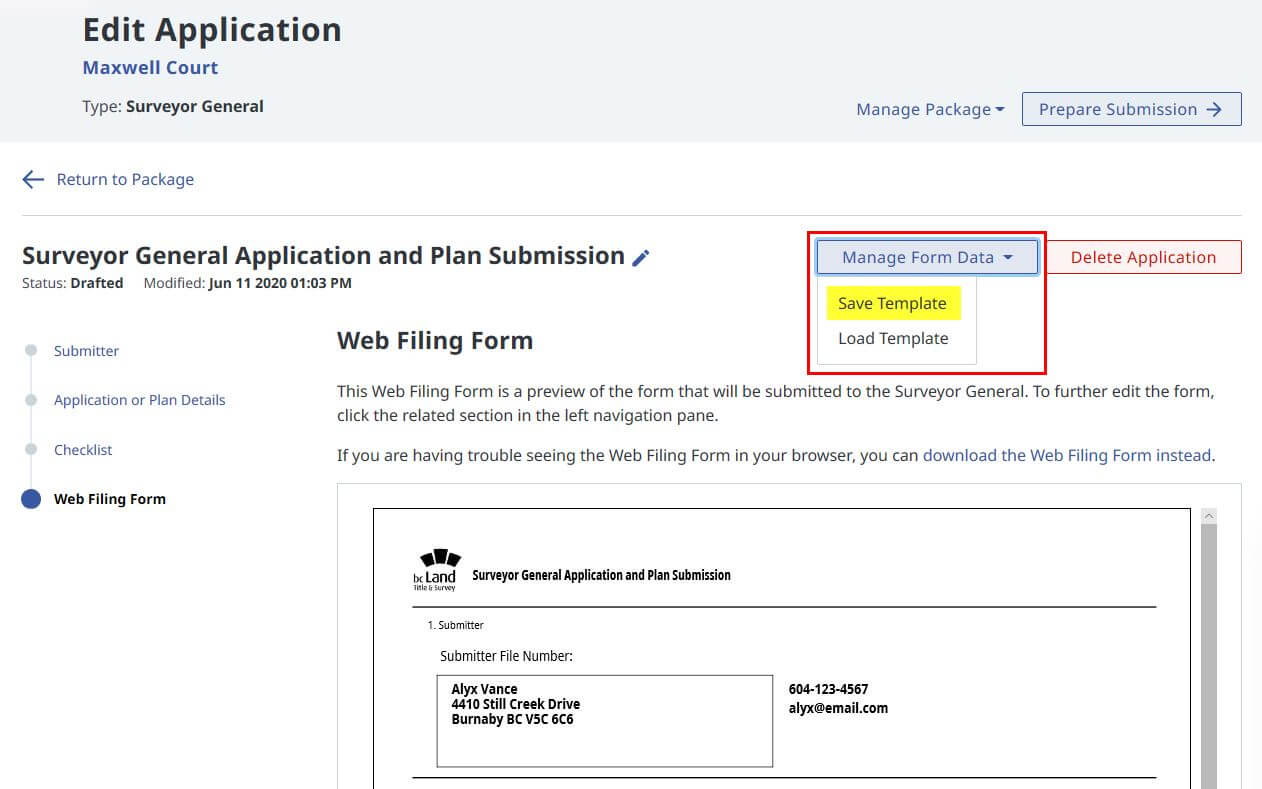The height and width of the screenshot is (789, 1262).
Task: Click the form preview vertical scrollbar track
Action: (x=1209, y=656)
